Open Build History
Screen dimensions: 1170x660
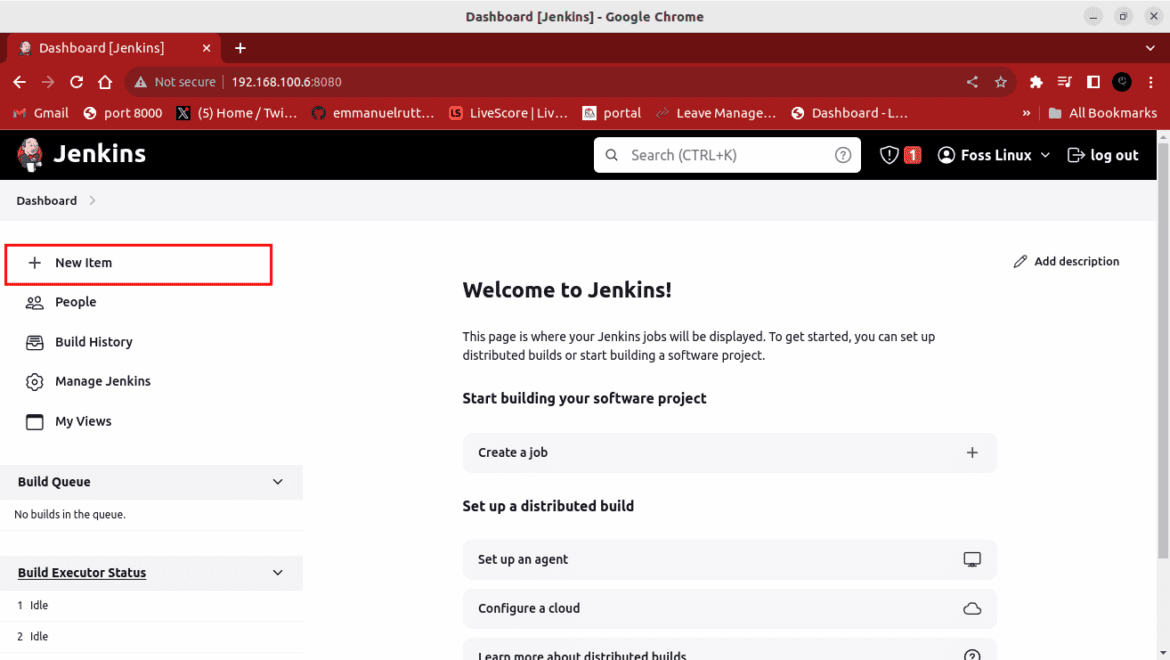click(95, 341)
